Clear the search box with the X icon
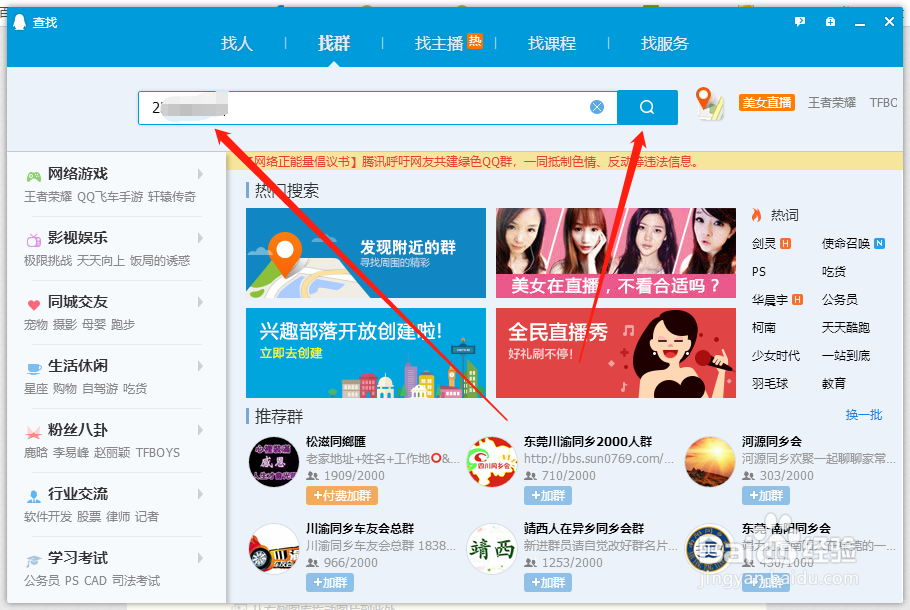 [597, 107]
